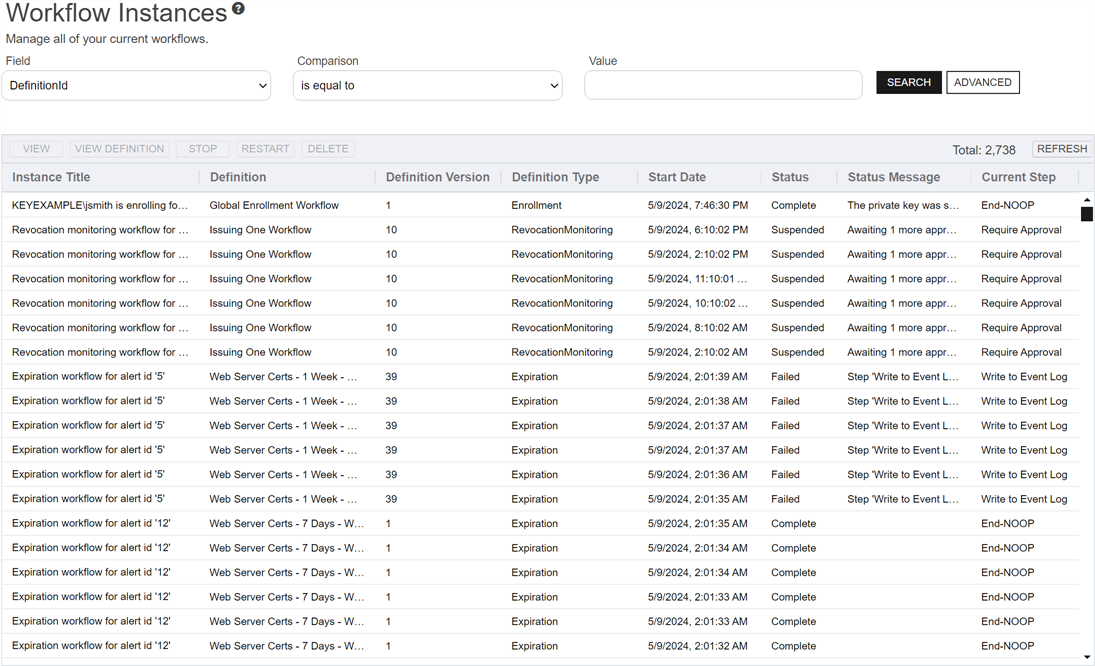
Task: Click the VIEW toolbar button
Action: point(36,148)
